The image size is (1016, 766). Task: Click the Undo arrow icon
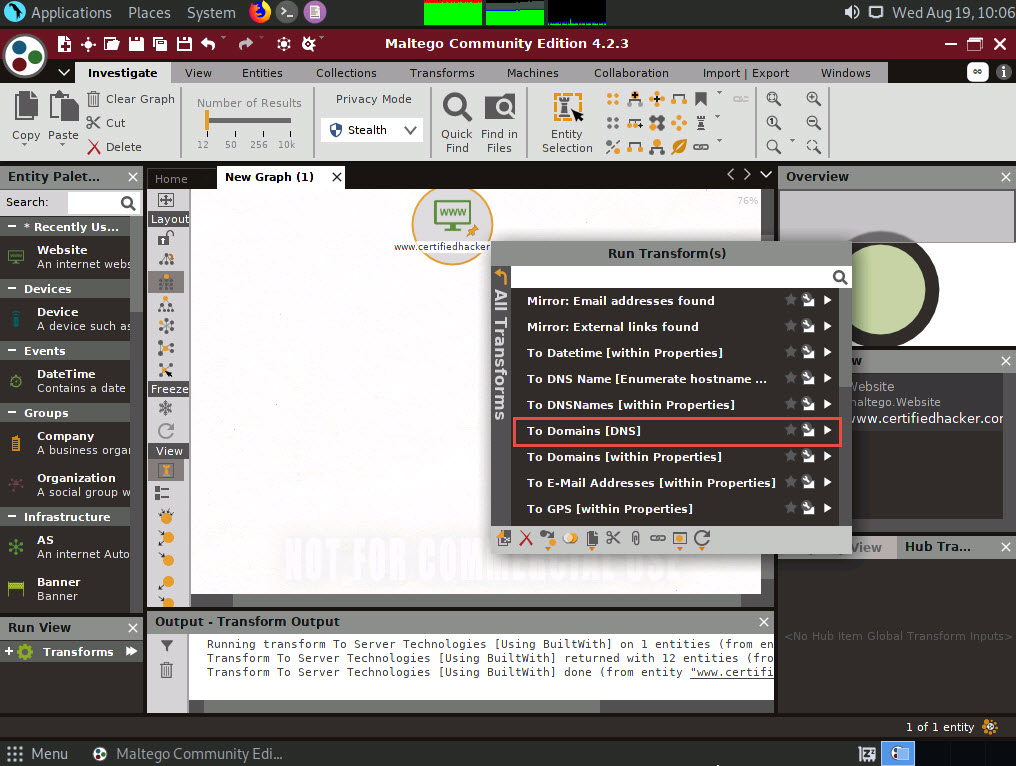point(208,43)
